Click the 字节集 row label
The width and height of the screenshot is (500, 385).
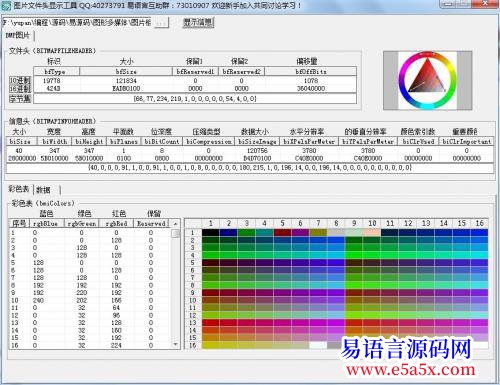20,99
